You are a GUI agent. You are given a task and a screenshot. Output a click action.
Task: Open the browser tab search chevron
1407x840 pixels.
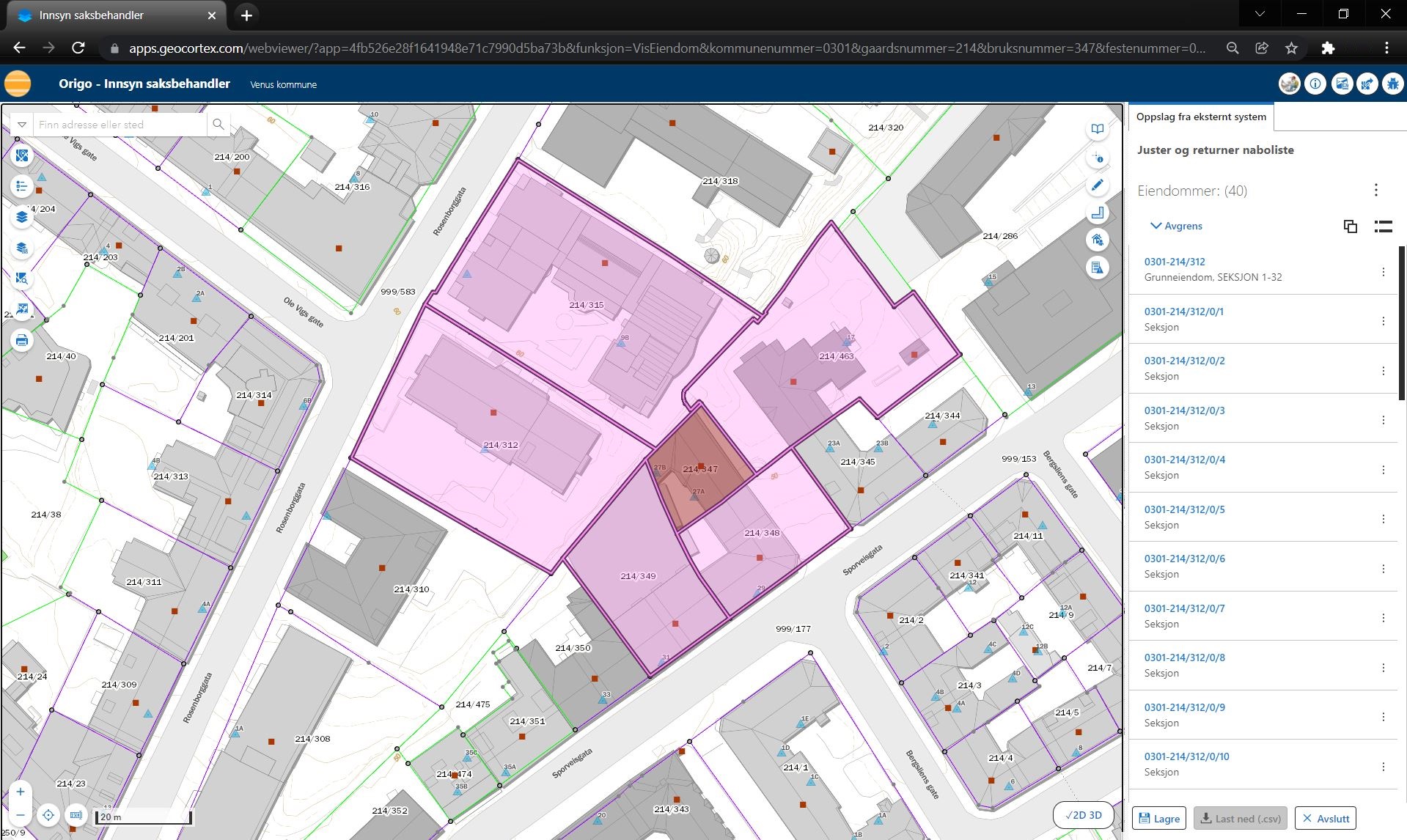click(1260, 14)
